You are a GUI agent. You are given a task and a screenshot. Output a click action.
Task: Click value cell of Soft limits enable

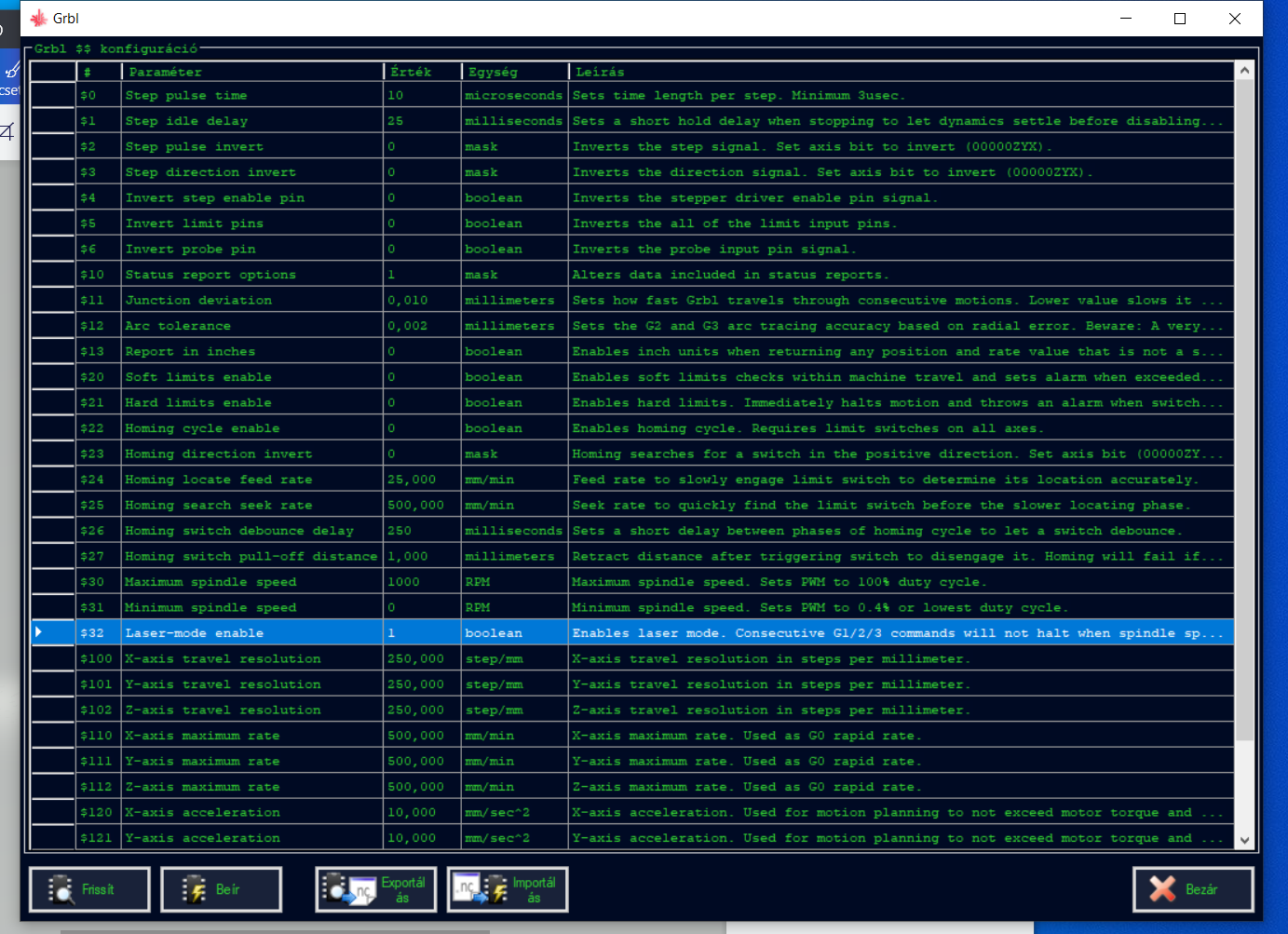[423, 377]
